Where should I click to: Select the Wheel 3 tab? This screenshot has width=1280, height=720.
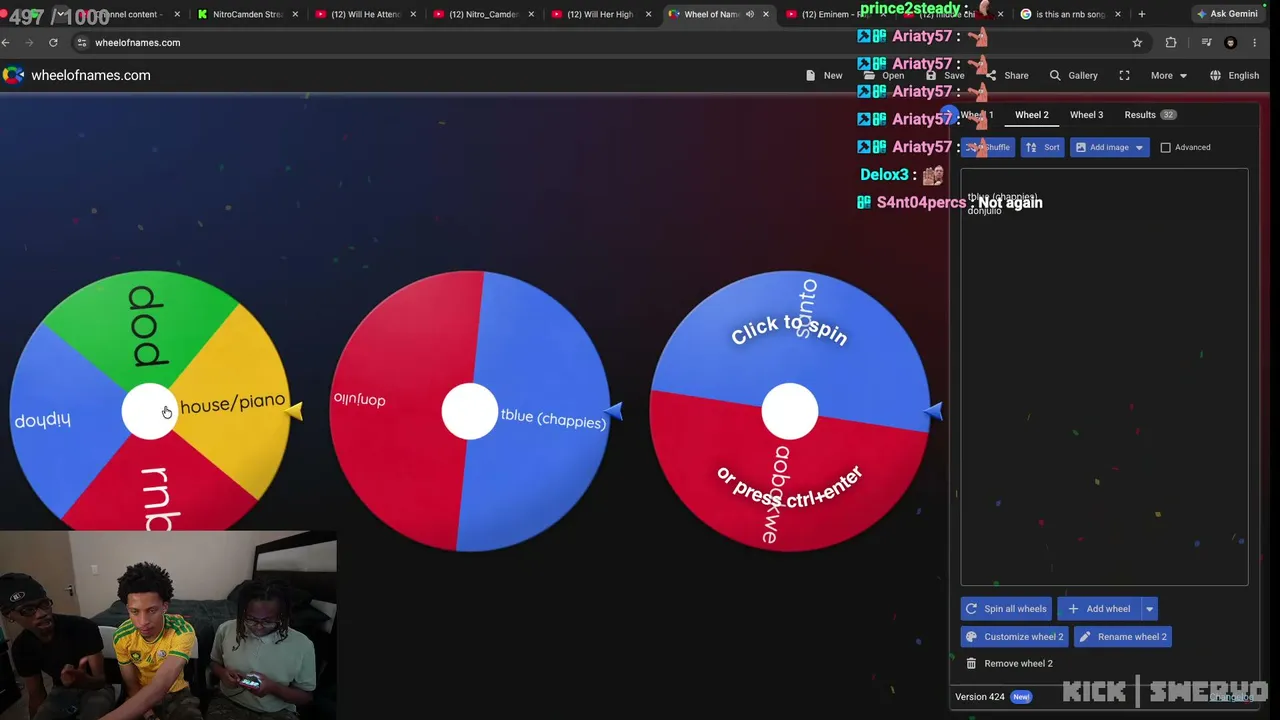pos(1086,115)
